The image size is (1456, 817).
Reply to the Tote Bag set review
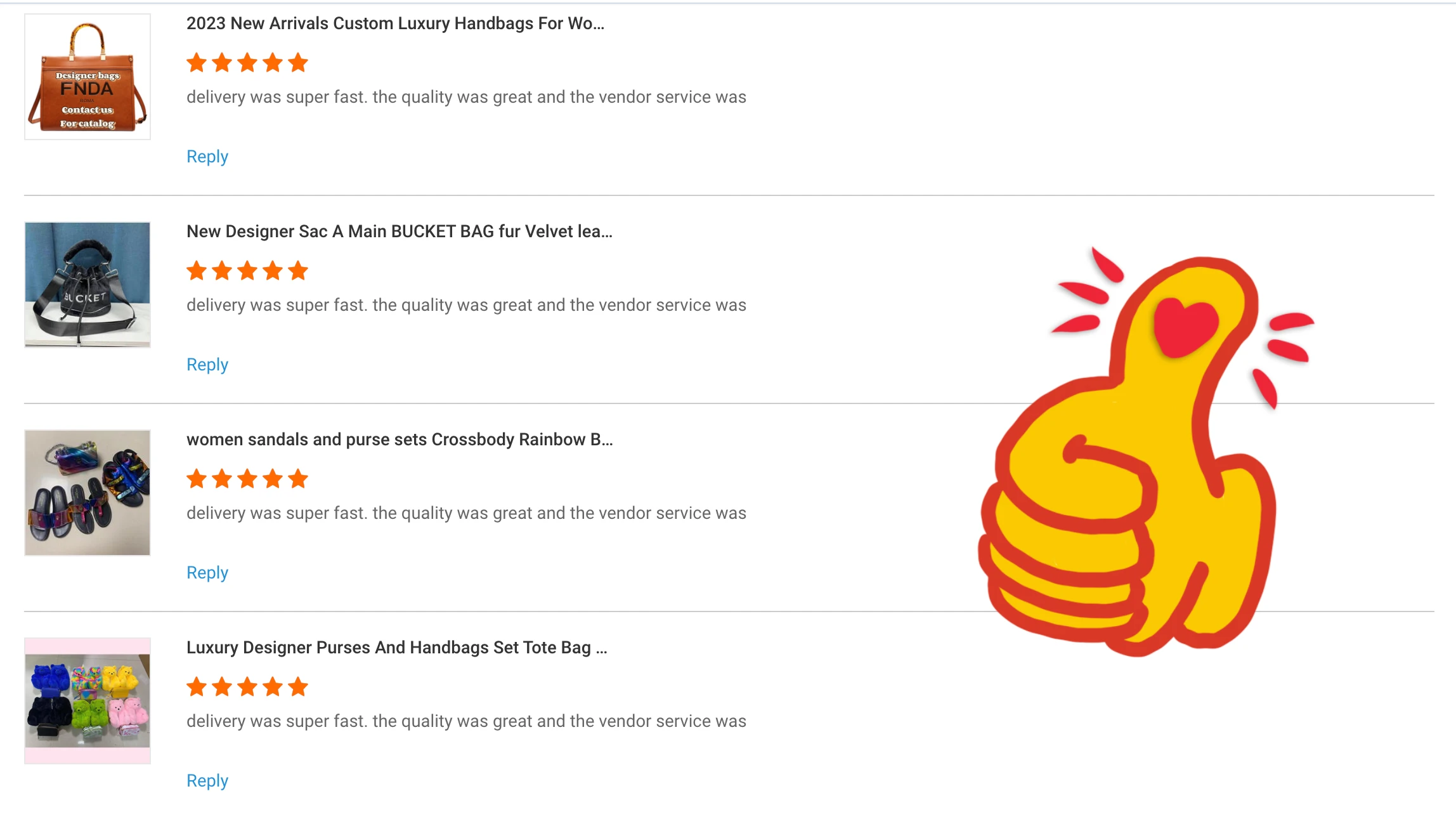[207, 781]
